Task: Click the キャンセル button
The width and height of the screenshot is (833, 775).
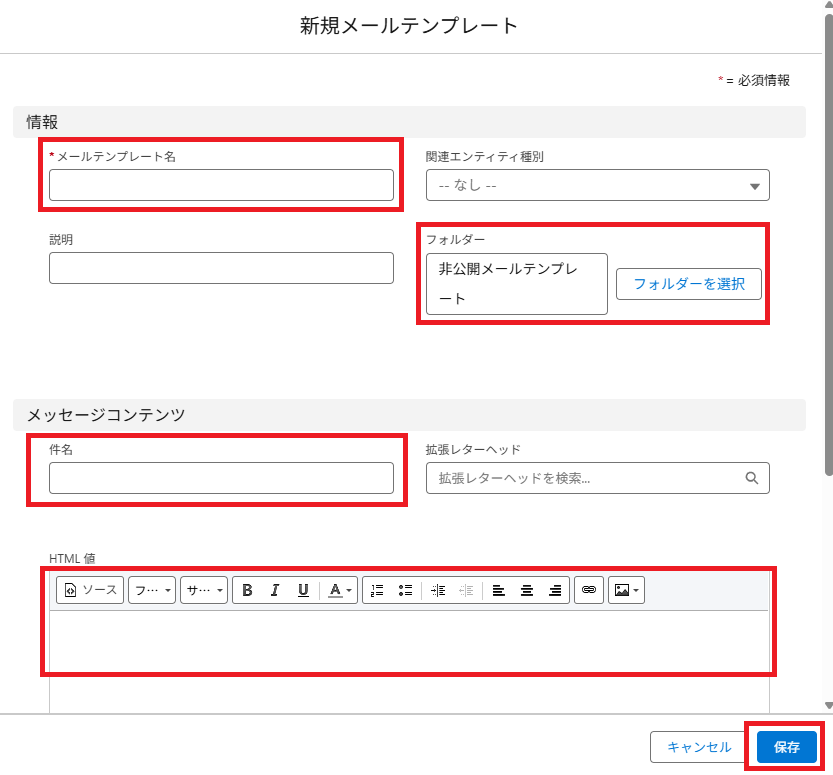Action: coord(699,747)
